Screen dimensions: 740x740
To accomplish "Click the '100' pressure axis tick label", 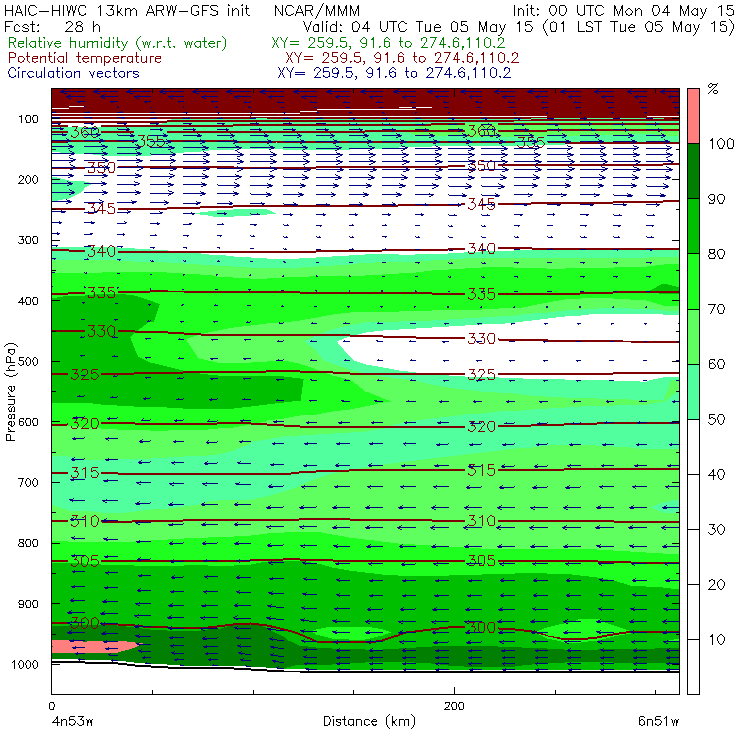I will point(28,119).
